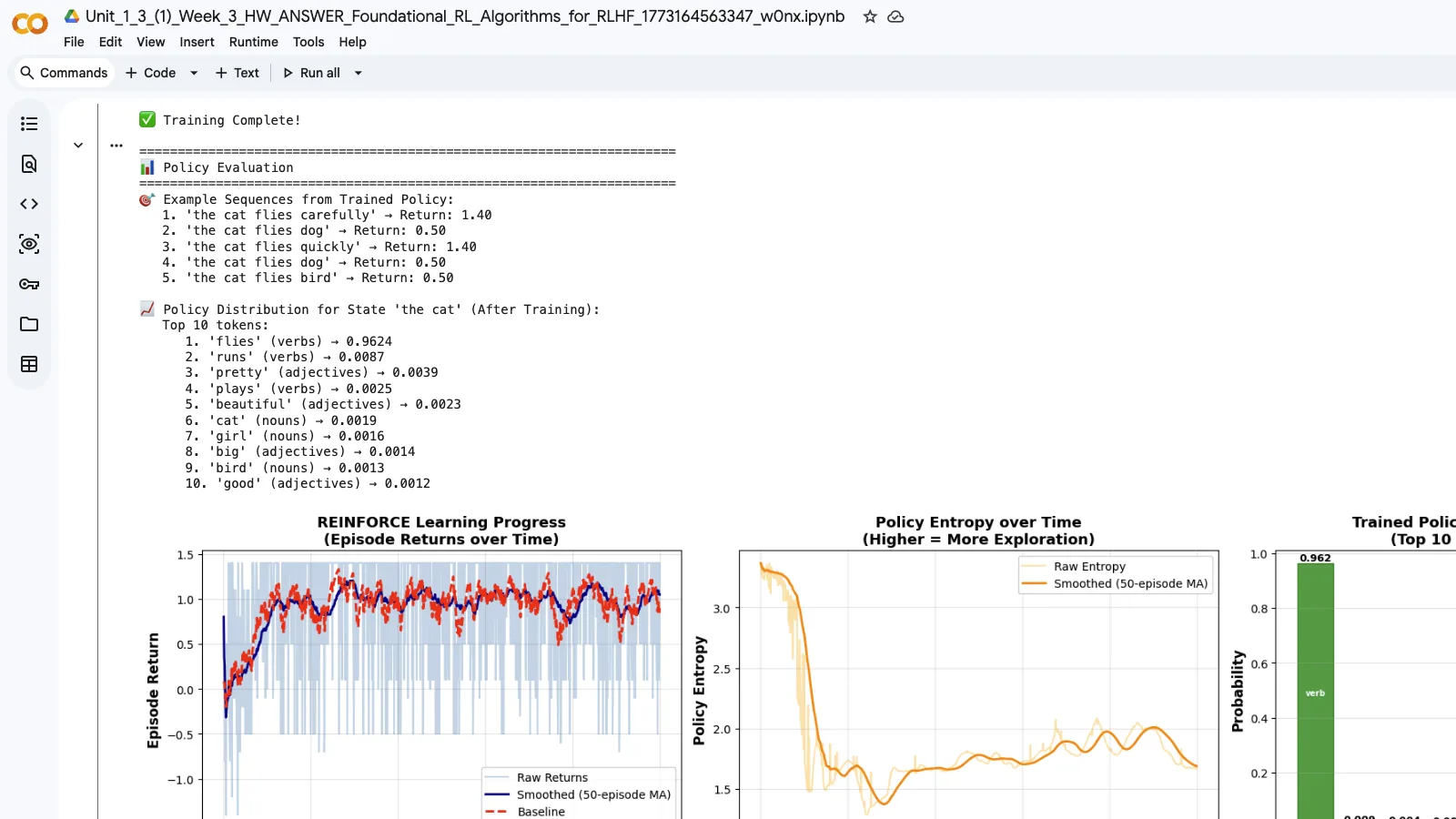Click the 'Training Complete!' output line

click(220, 120)
